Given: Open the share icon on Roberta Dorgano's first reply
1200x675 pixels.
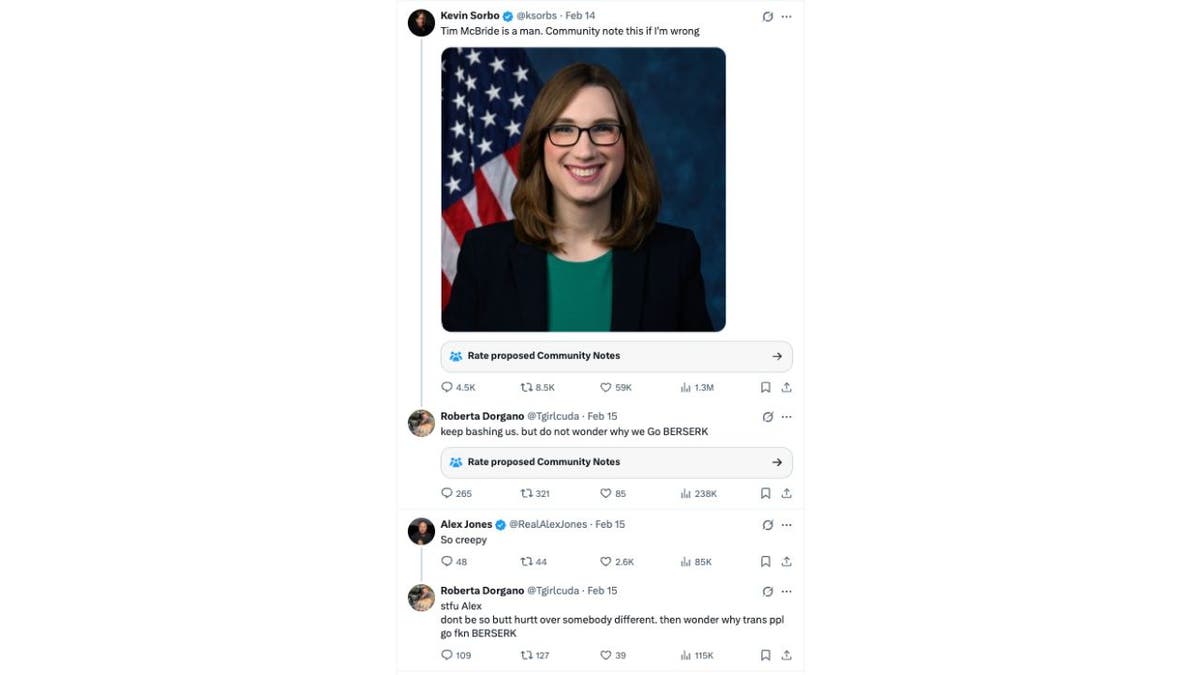Looking at the screenshot, I should pyautogui.click(x=786, y=493).
